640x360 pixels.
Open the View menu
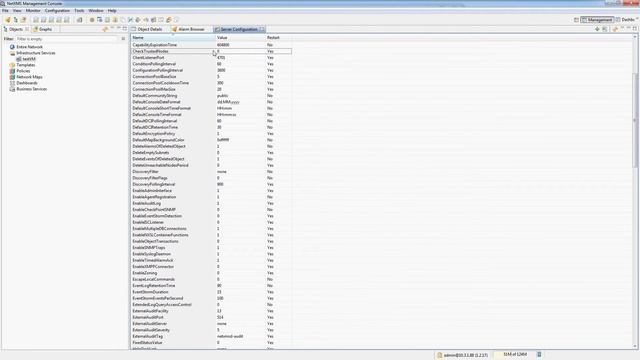coord(17,11)
